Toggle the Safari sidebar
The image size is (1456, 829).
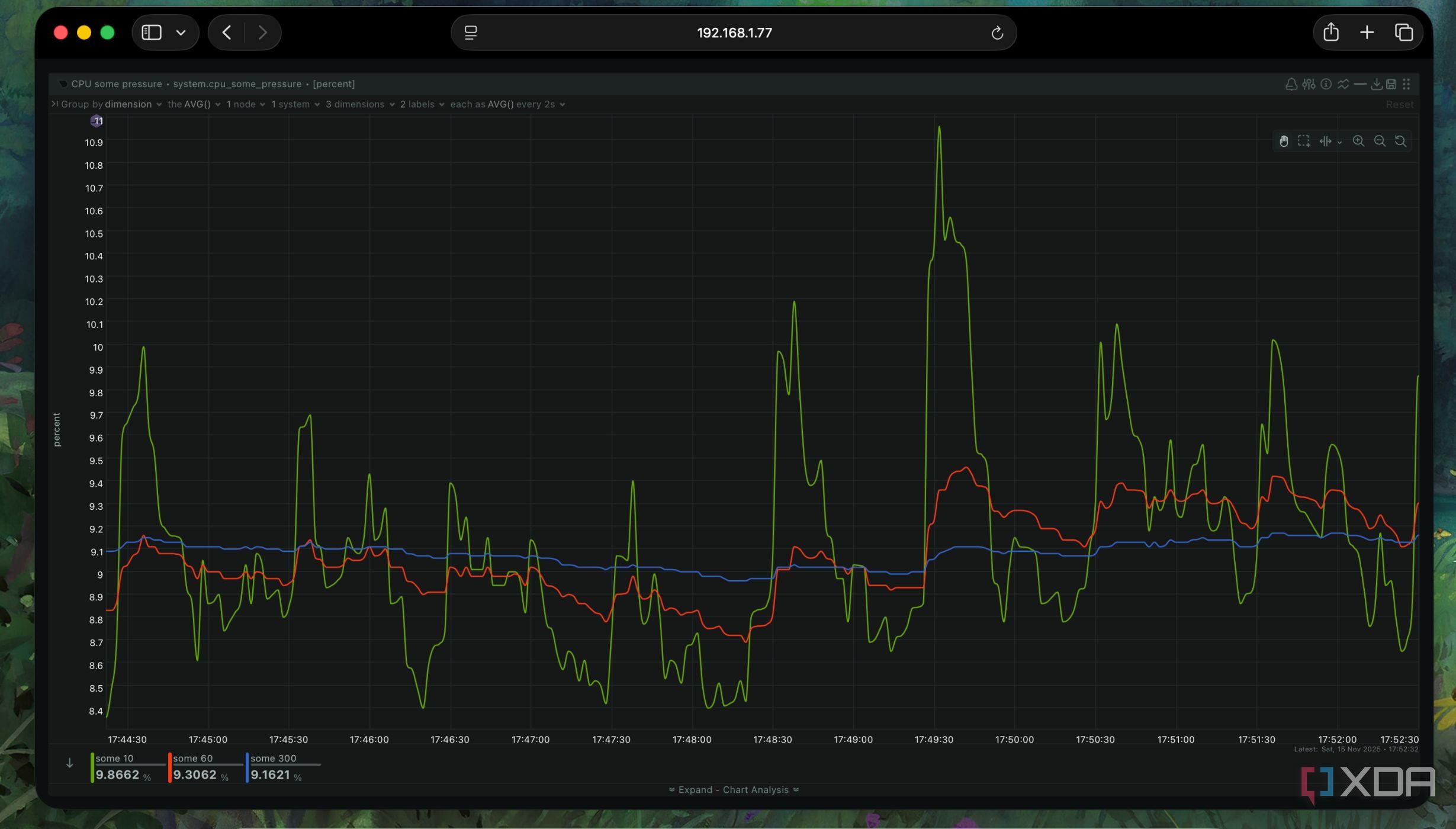[x=152, y=32]
